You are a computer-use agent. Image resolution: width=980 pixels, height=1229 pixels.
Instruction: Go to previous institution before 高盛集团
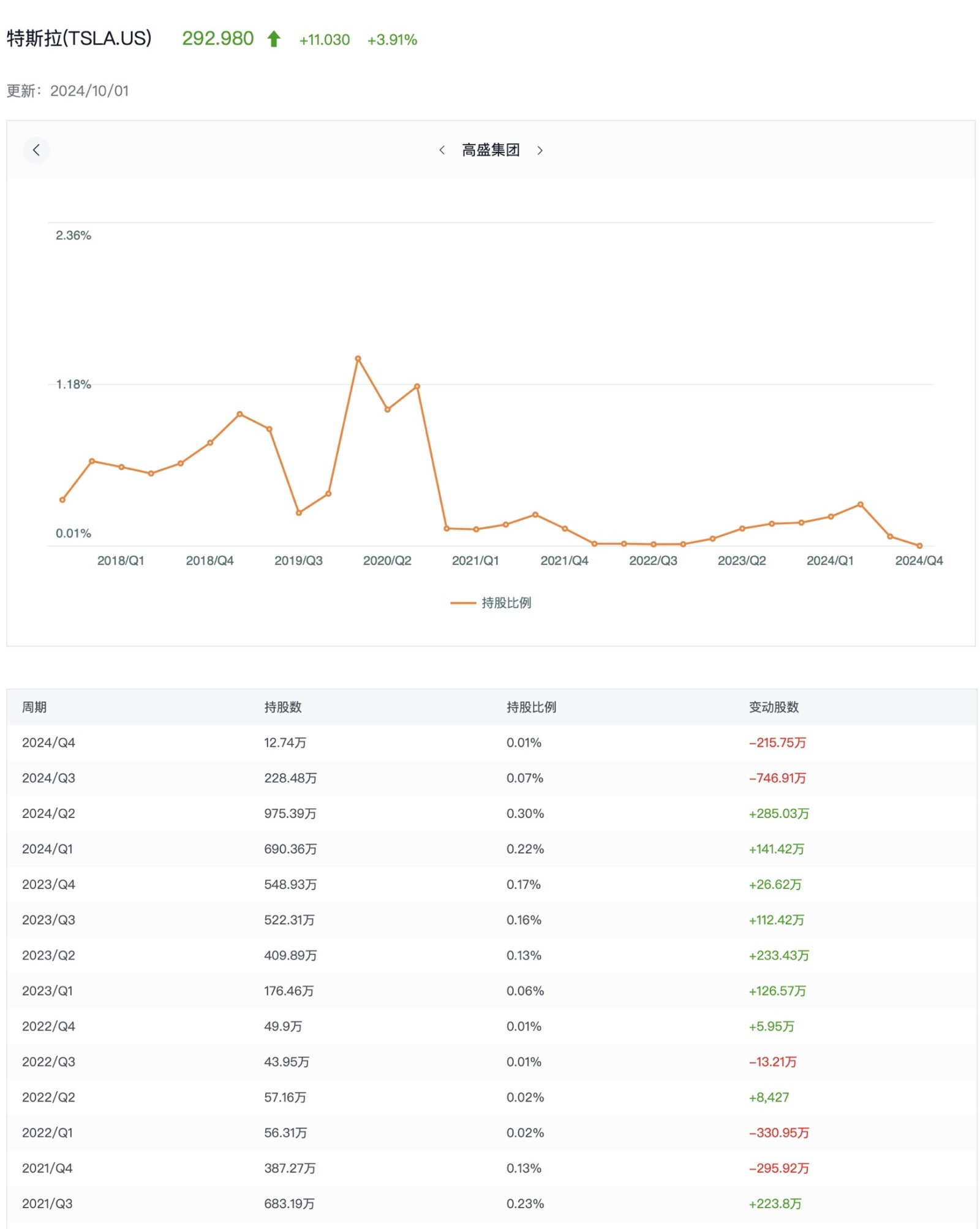tap(442, 150)
